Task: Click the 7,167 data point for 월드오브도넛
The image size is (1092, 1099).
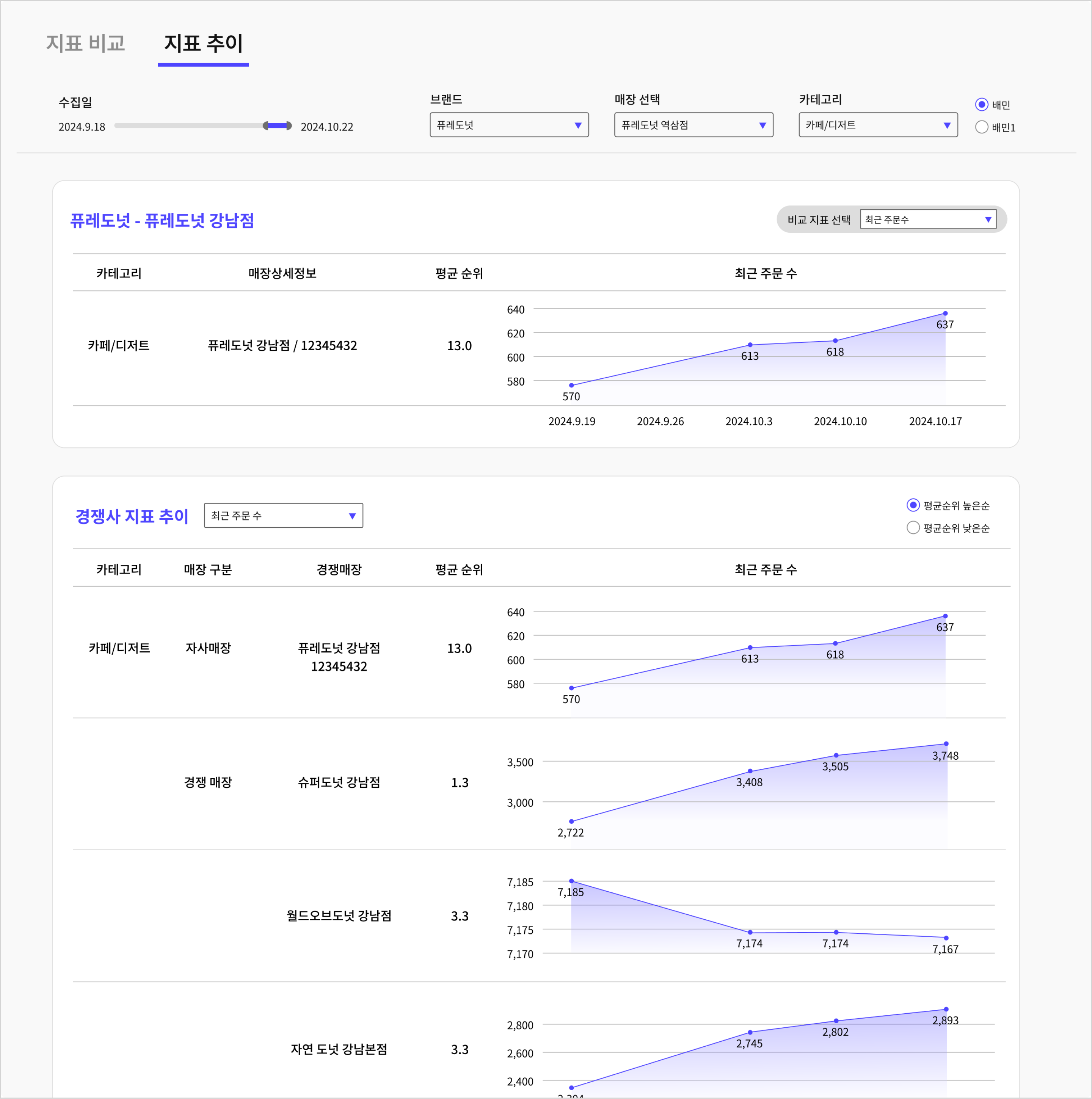Action: (x=946, y=938)
